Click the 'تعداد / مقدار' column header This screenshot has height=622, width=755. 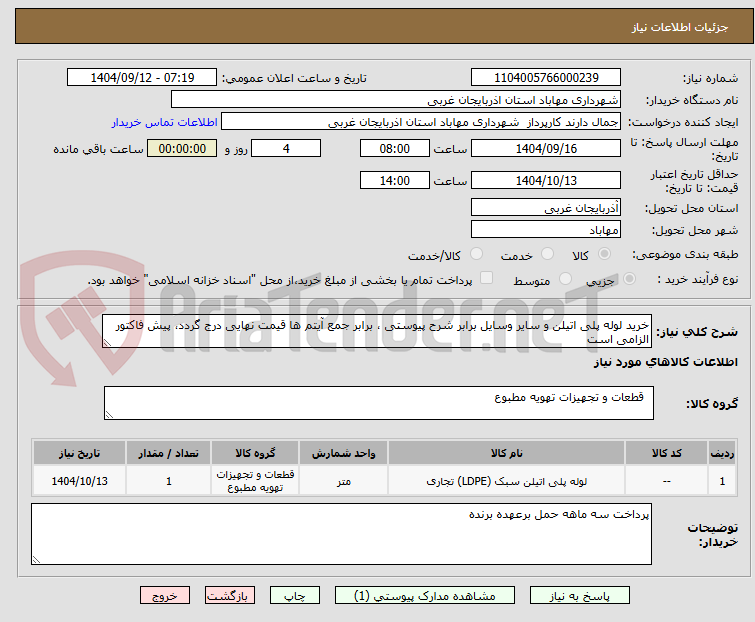point(169,453)
